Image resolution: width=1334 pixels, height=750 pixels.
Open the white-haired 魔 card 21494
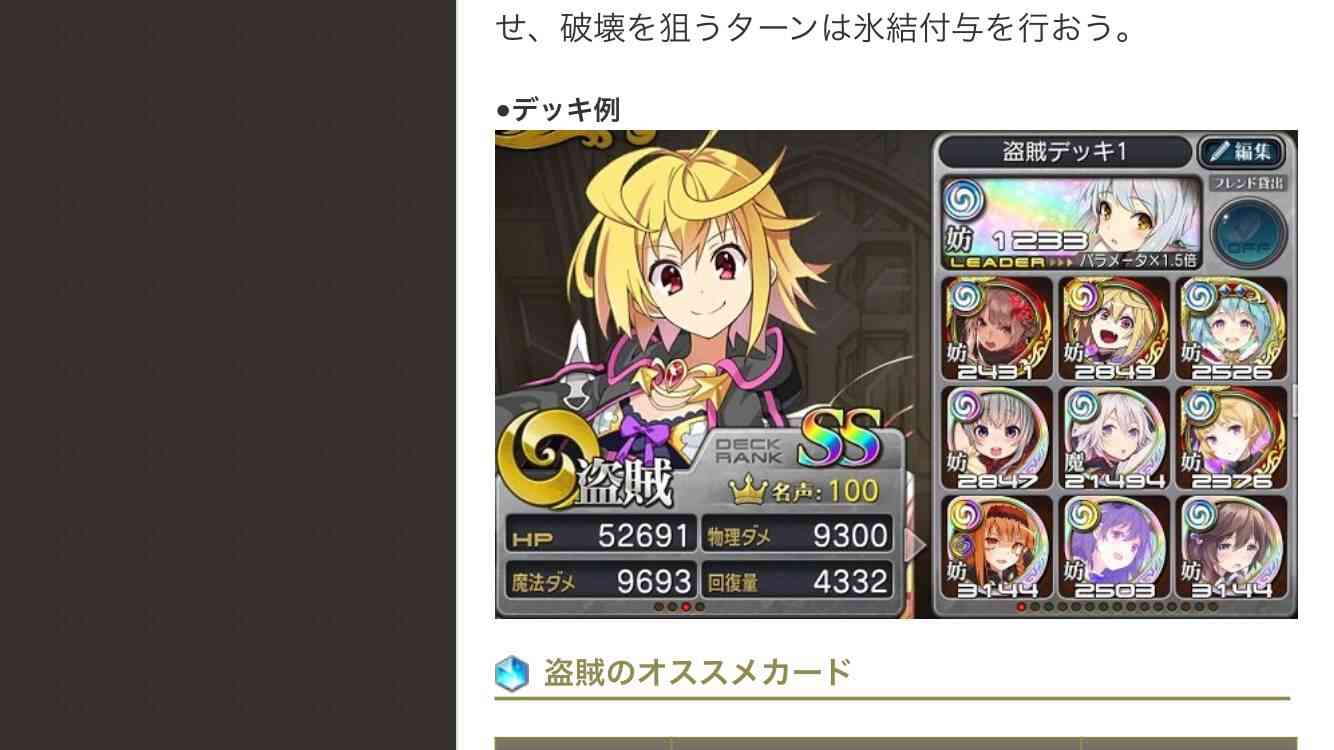pyautogui.click(x=1114, y=437)
